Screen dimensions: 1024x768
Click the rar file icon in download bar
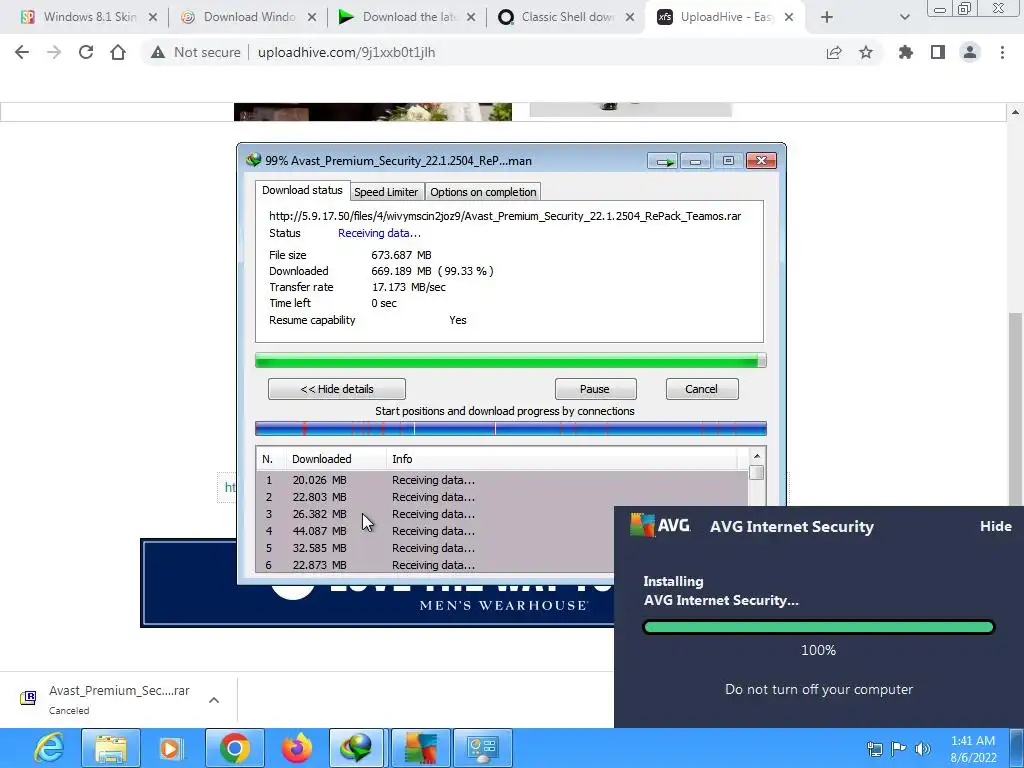tap(28, 698)
